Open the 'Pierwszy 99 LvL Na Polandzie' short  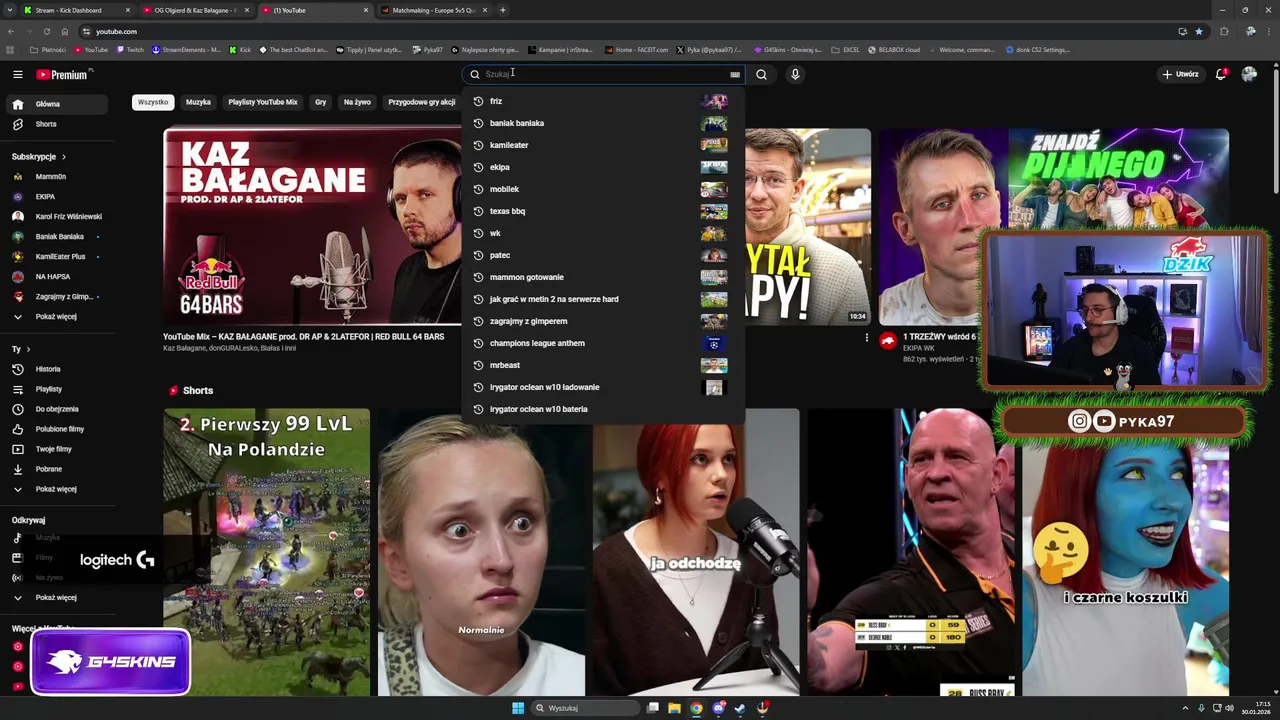267,552
